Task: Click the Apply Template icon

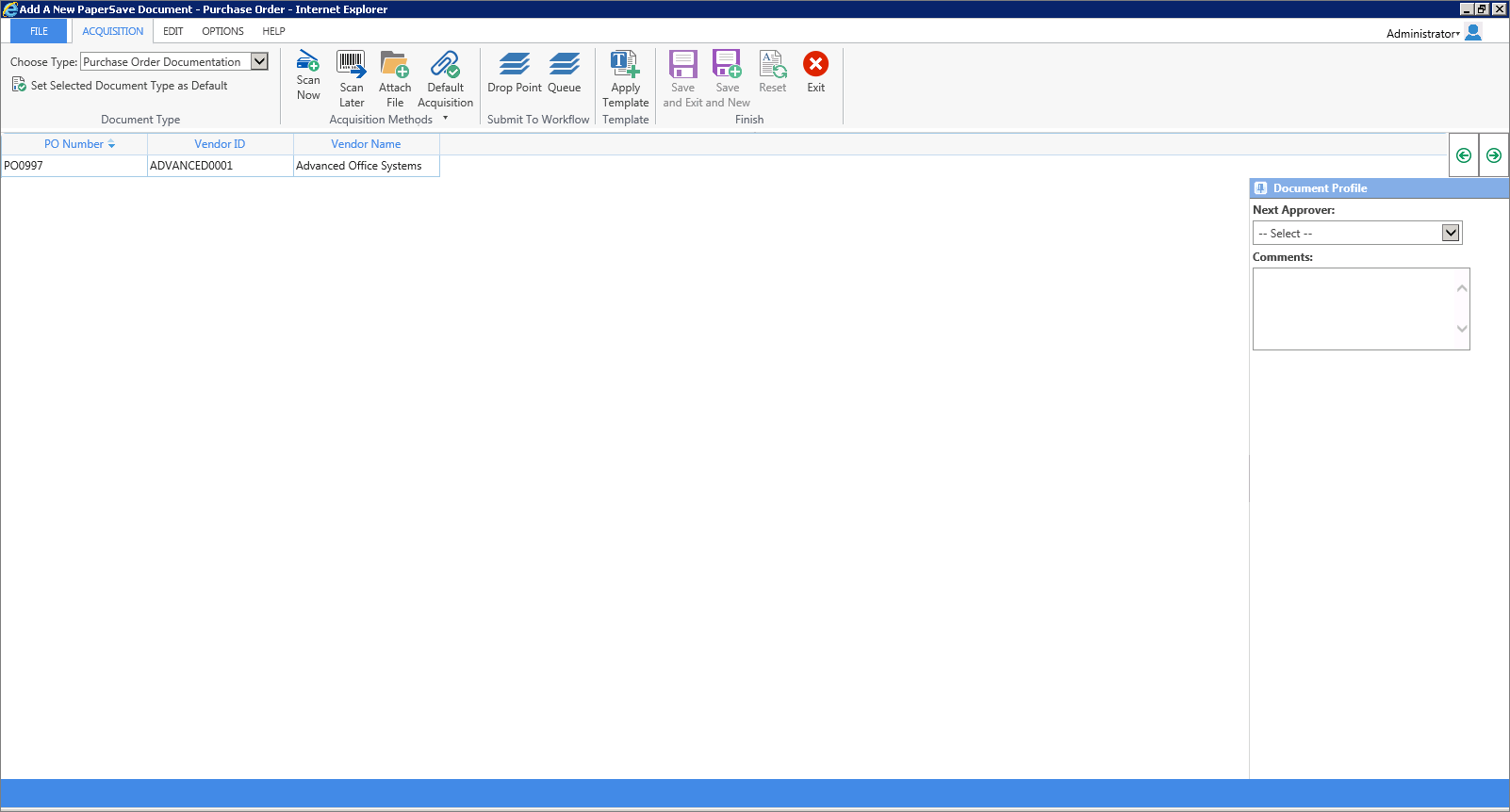Action: click(x=625, y=64)
